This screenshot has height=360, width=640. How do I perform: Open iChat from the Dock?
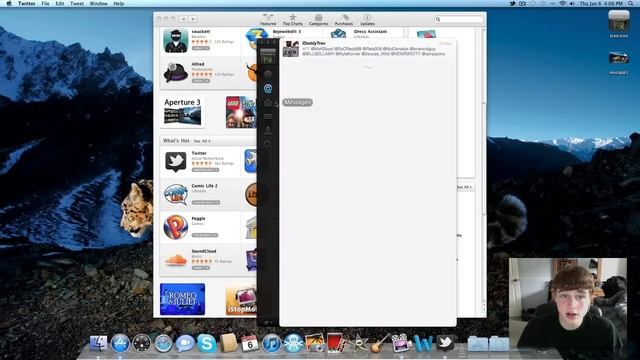185,344
